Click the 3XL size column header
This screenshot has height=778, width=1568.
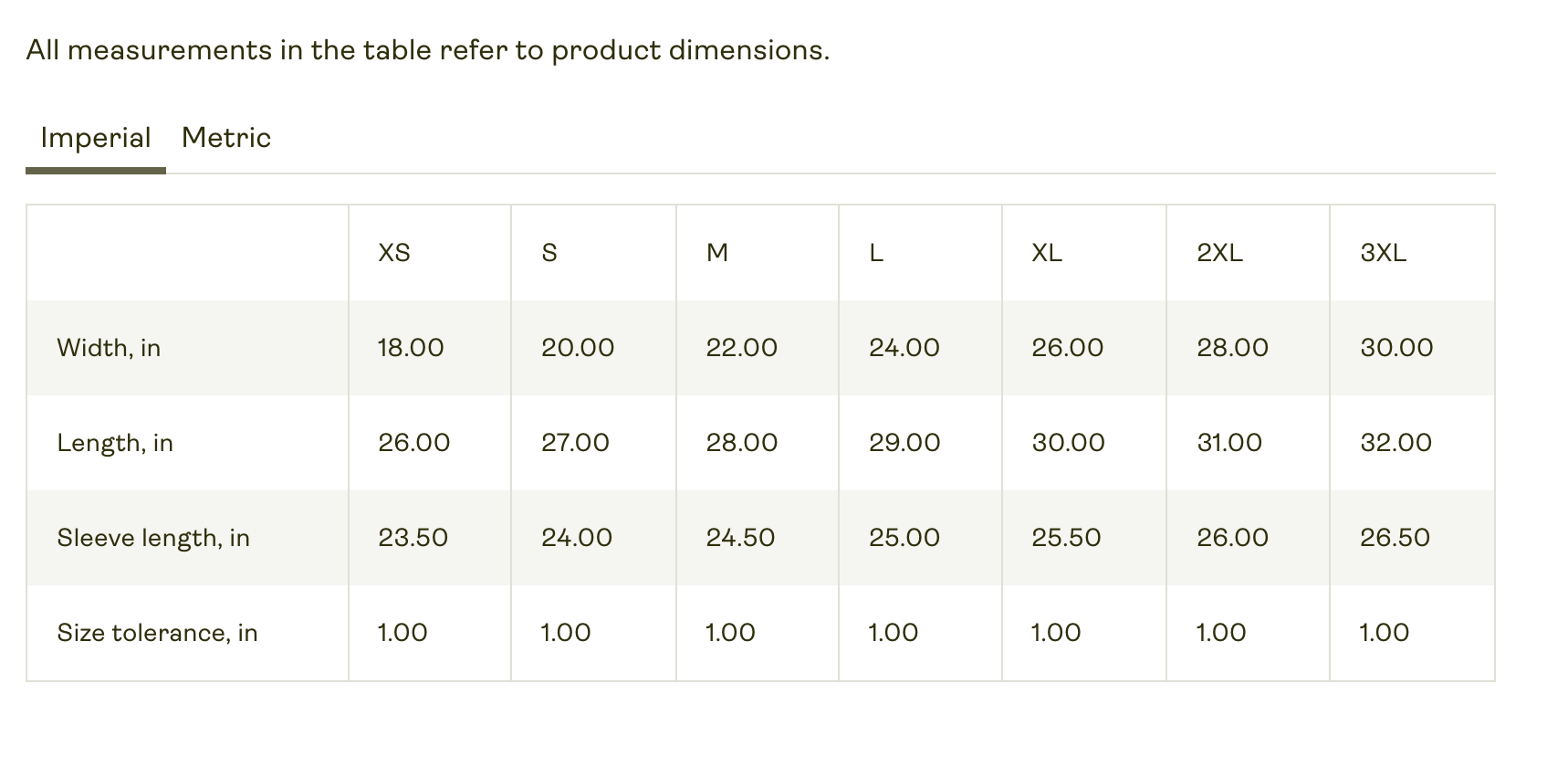(x=1383, y=253)
